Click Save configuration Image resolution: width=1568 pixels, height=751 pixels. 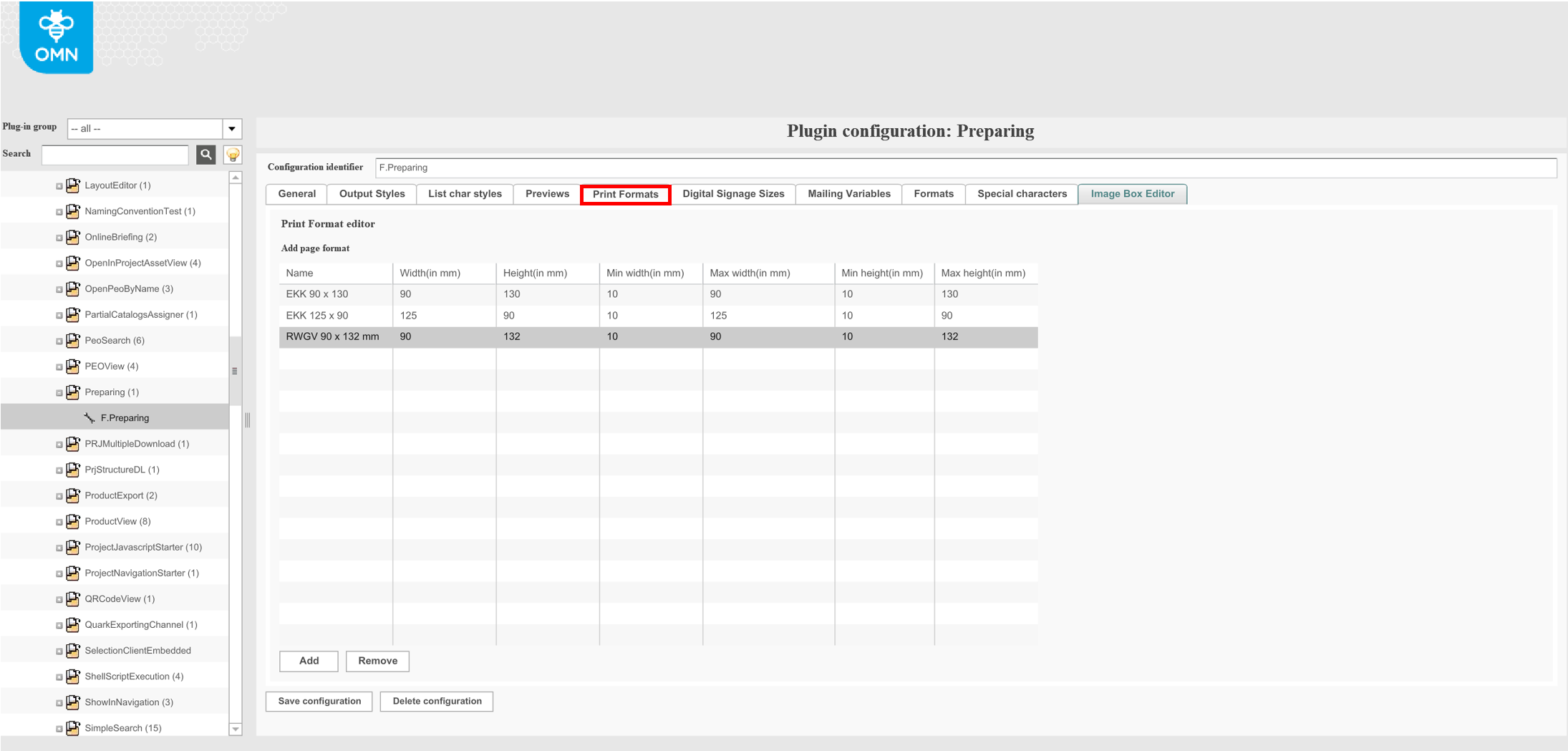click(319, 701)
